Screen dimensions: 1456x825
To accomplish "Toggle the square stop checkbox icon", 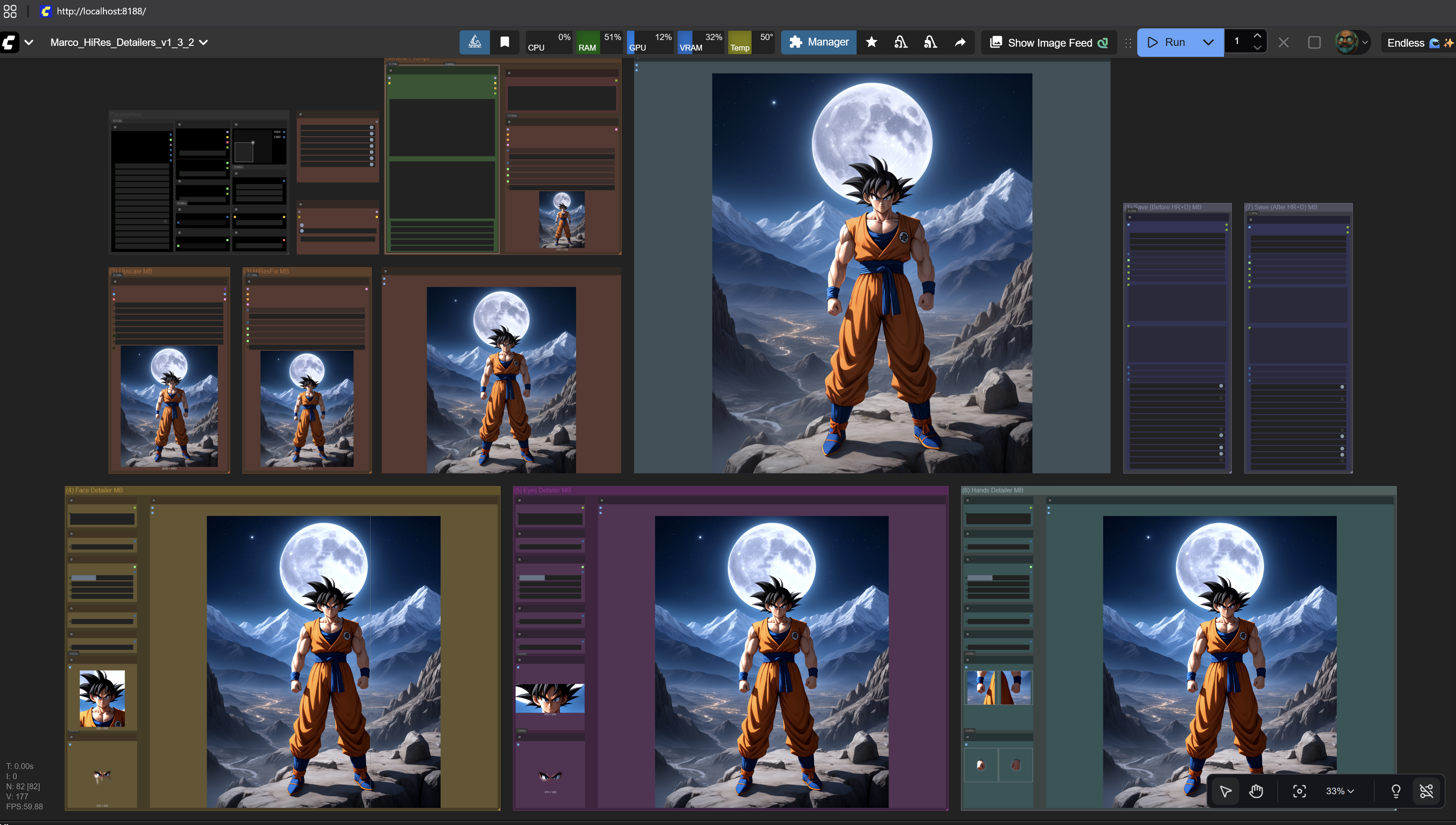I will (x=1314, y=42).
